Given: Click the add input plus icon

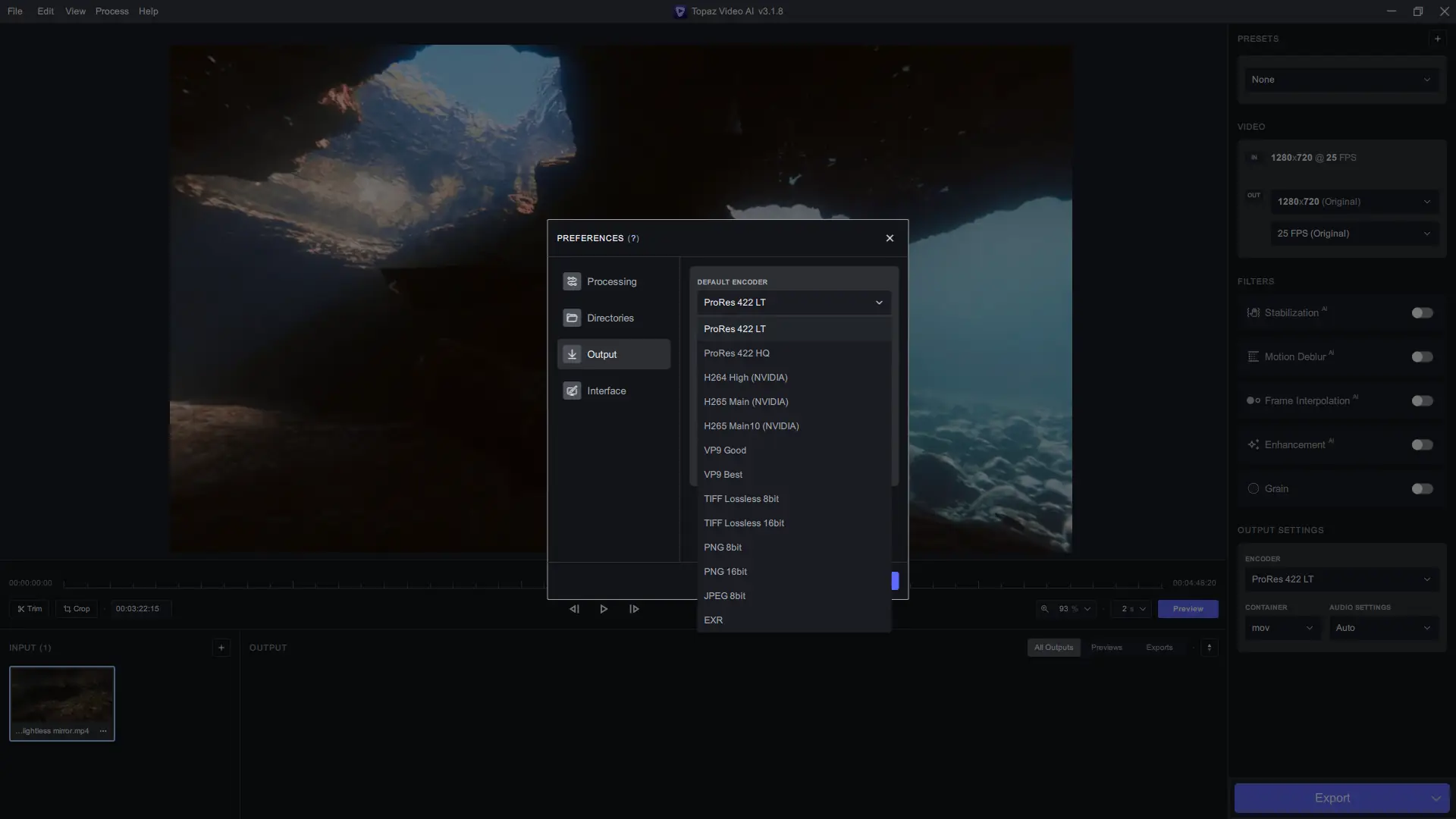Looking at the screenshot, I should click(221, 648).
